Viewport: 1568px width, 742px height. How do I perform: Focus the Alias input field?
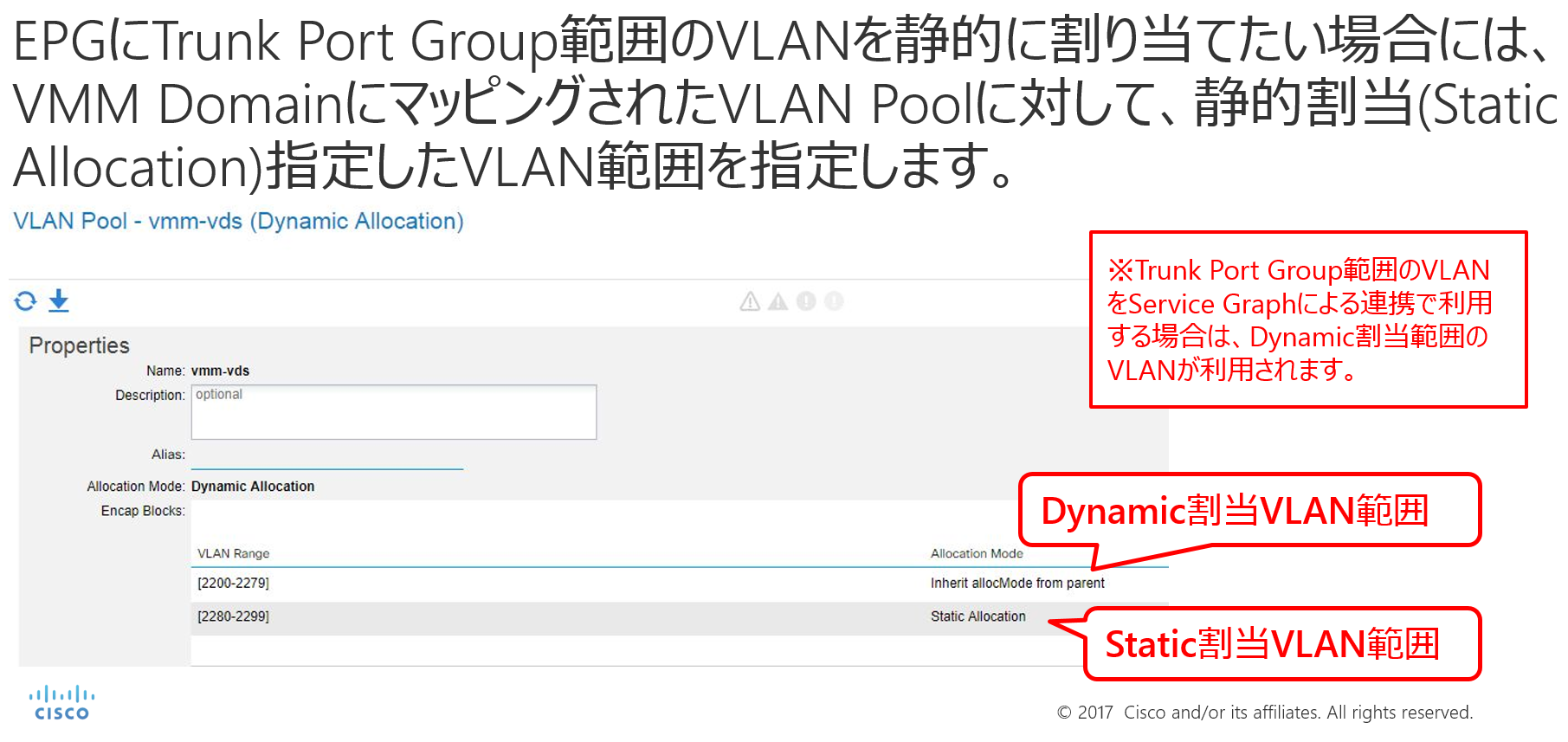tap(326, 455)
